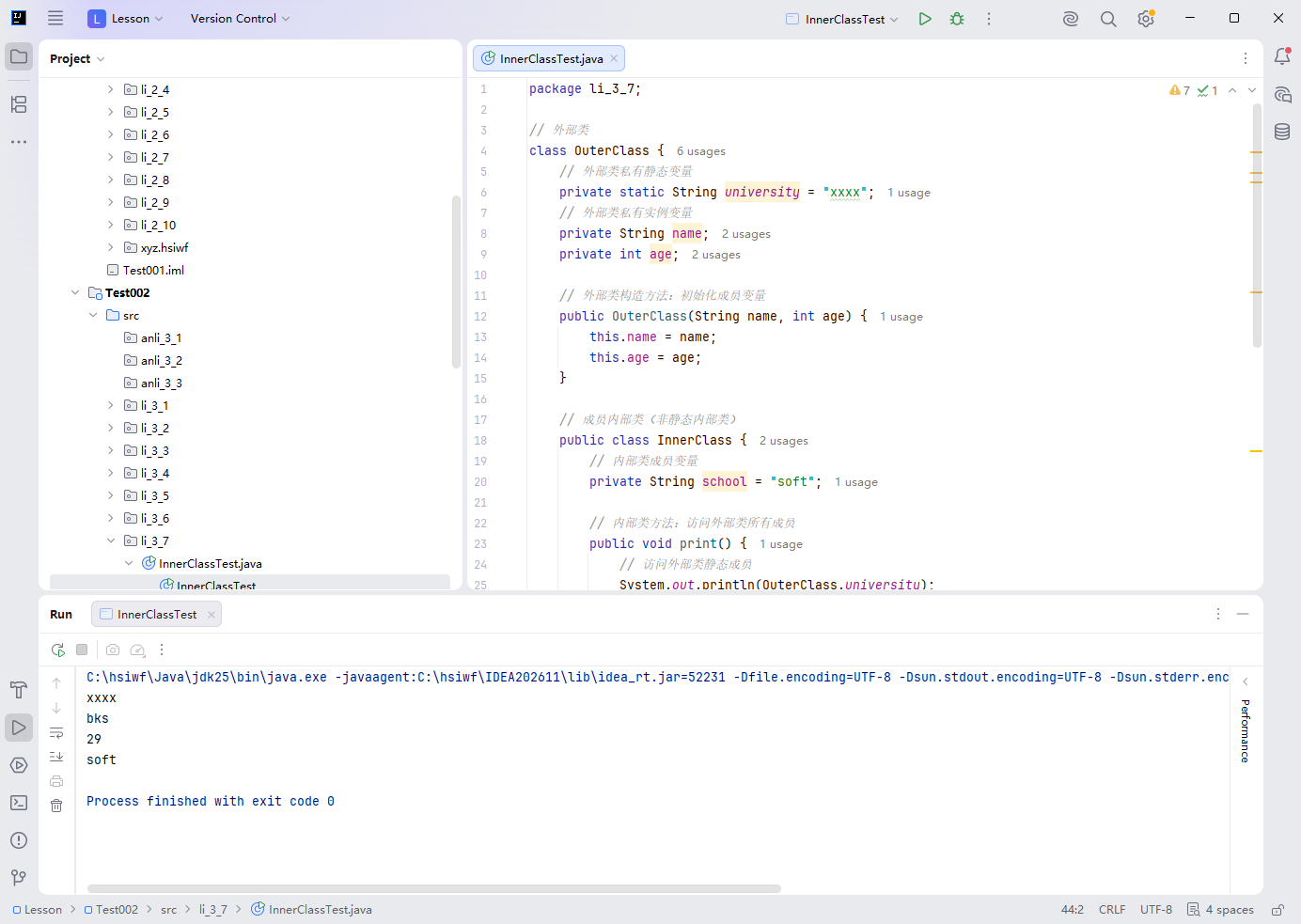Open Search Everywhere magnifier

(x=1108, y=19)
